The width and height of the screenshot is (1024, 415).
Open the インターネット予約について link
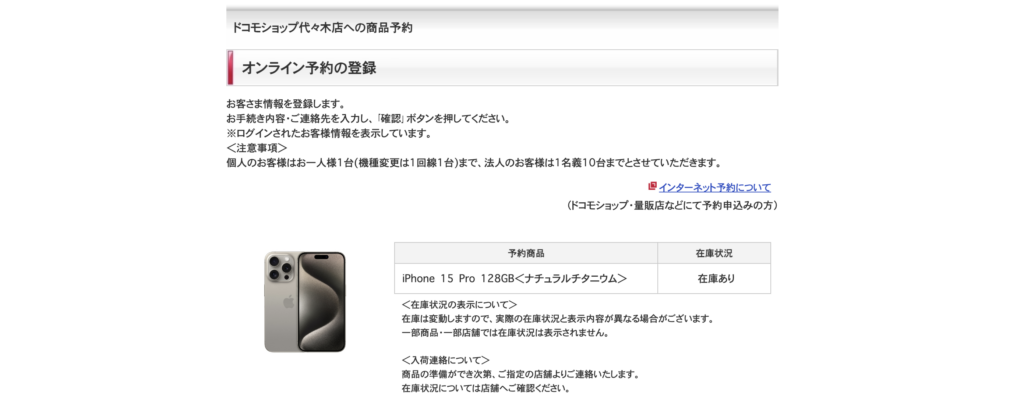tap(714, 188)
